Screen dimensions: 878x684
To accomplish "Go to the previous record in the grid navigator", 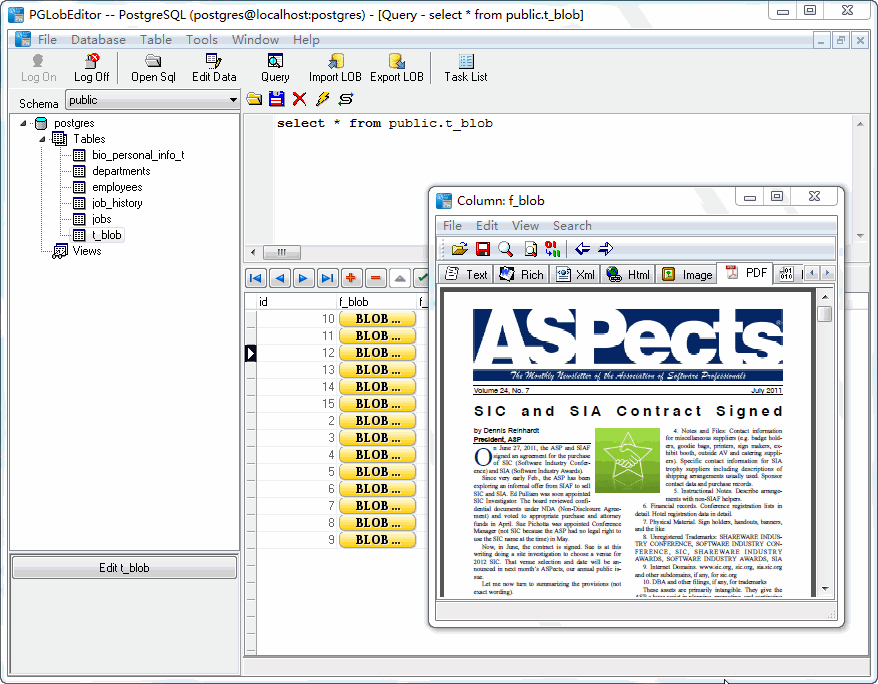I will (279, 278).
